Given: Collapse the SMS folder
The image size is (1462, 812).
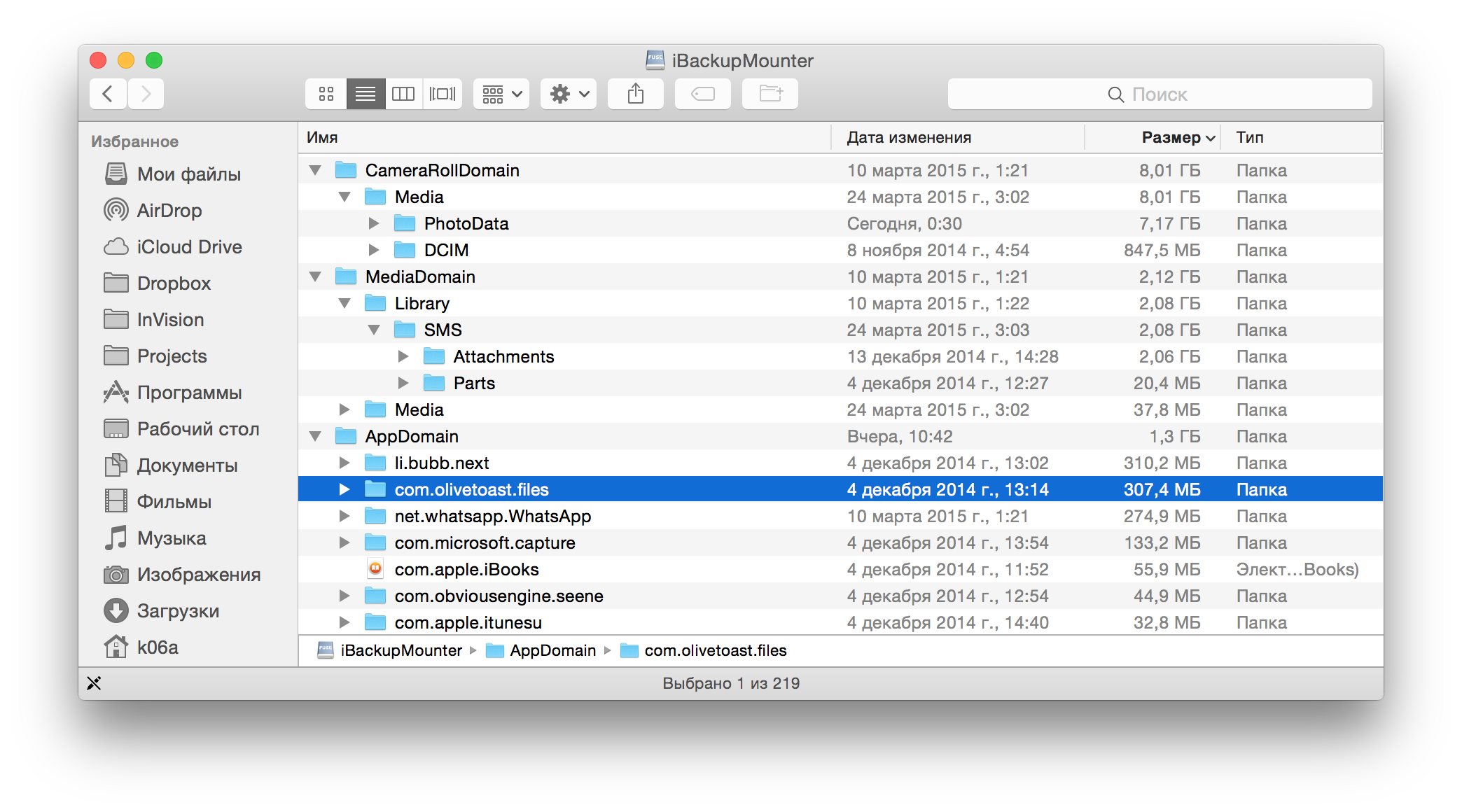Looking at the screenshot, I should pos(374,330).
